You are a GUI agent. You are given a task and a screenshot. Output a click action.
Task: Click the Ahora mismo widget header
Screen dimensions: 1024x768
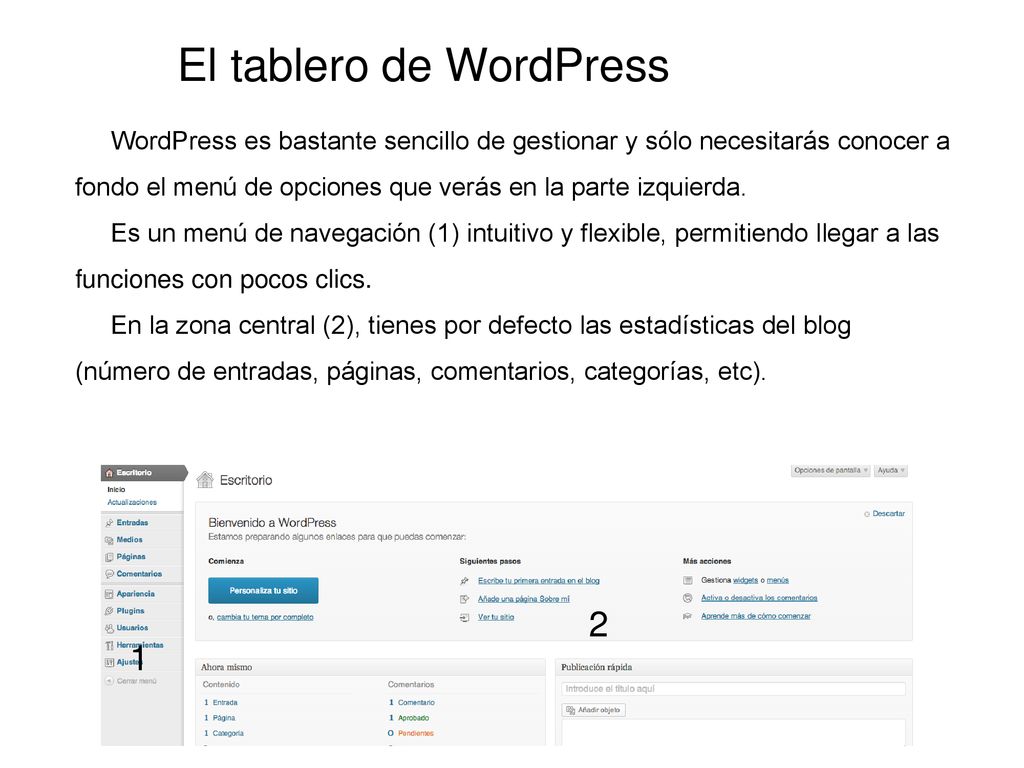tap(370, 667)
